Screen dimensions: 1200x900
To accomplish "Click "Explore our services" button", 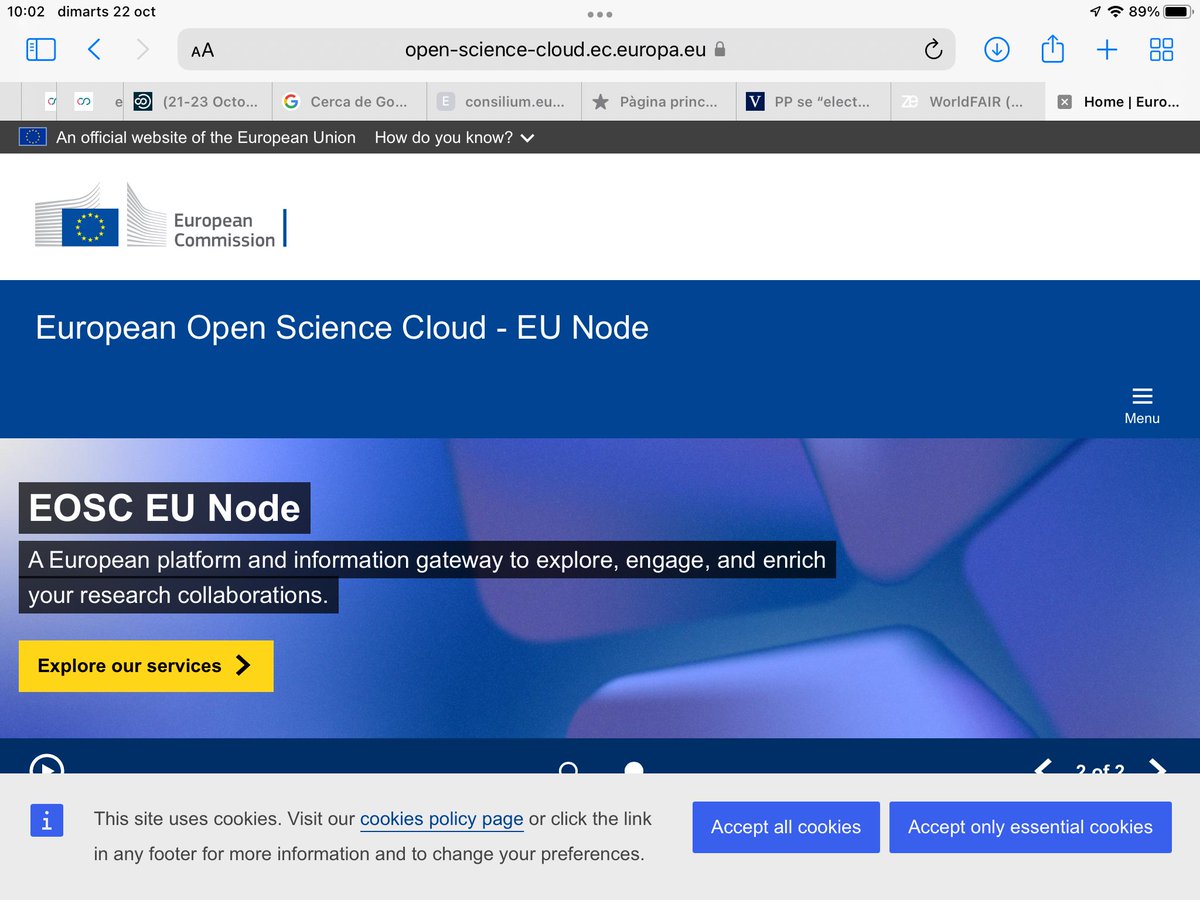I will [146, 666].
